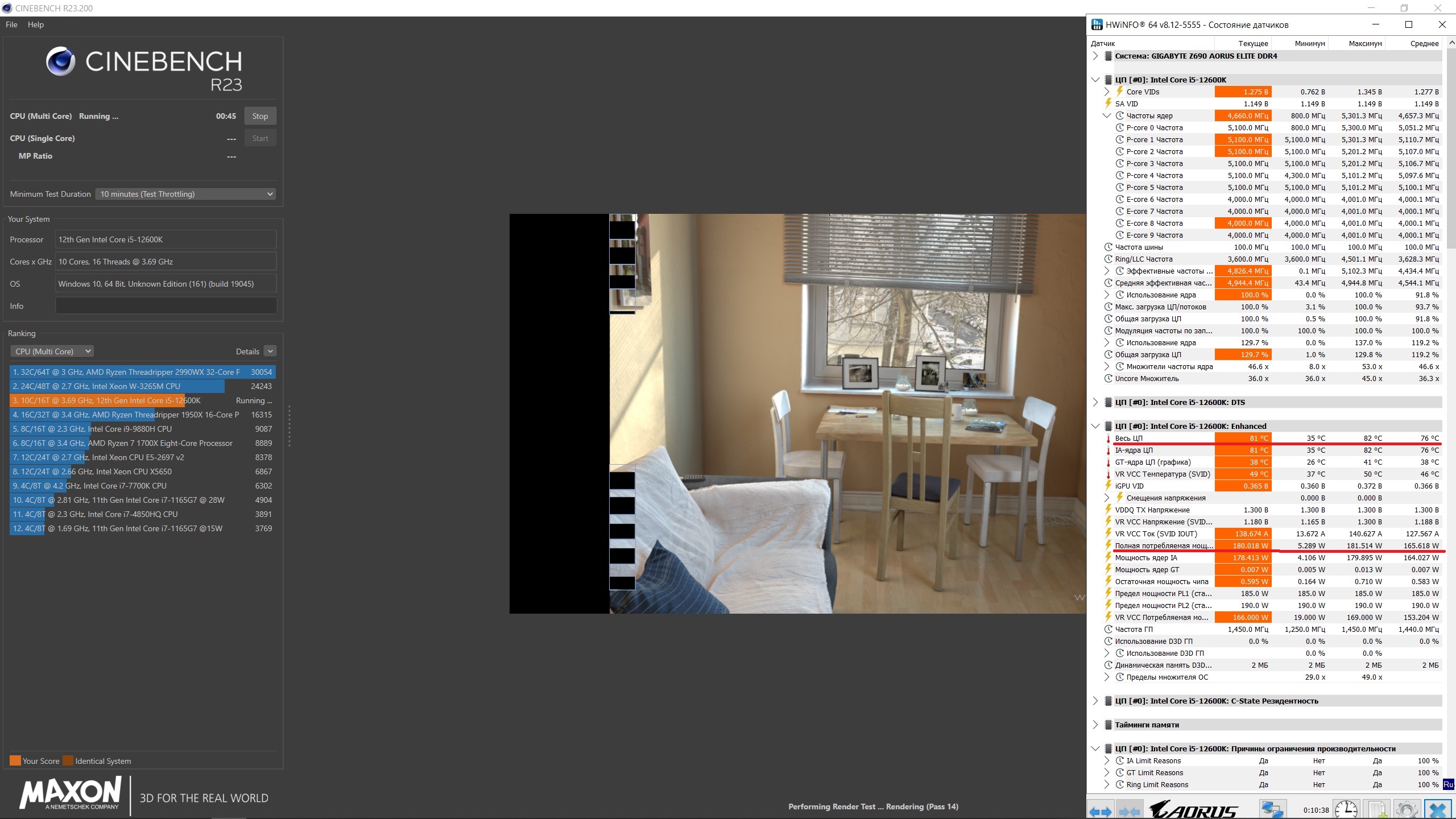Image resolution: width=1456 pixels, height=819 pixels.
Task: Click the Cinebench R23 sphere logo
Action: pyautogui.click(x=60, y=61)
